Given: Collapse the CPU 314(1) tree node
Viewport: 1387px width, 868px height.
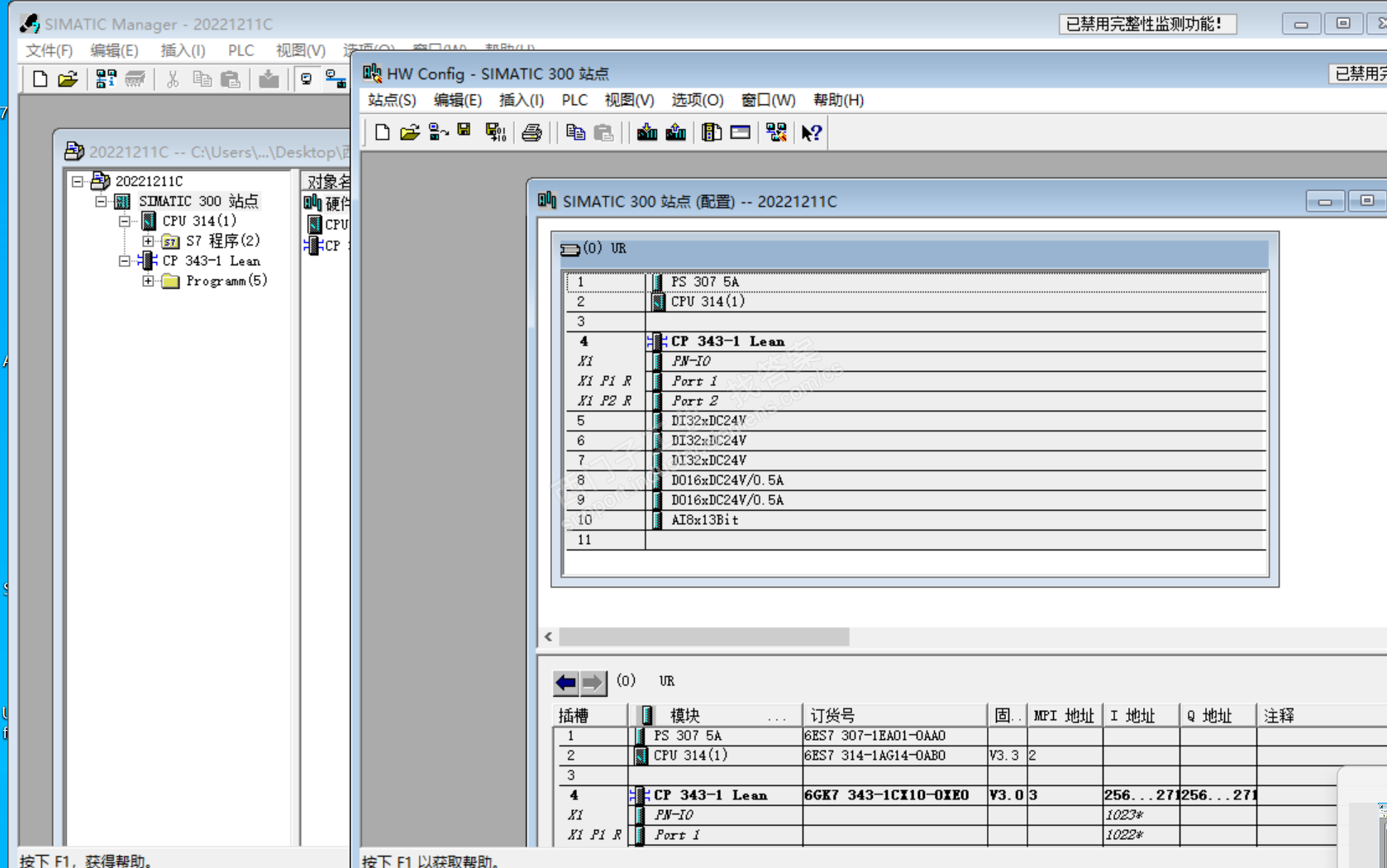Looking at the screenshot, I should click(124, 222).
